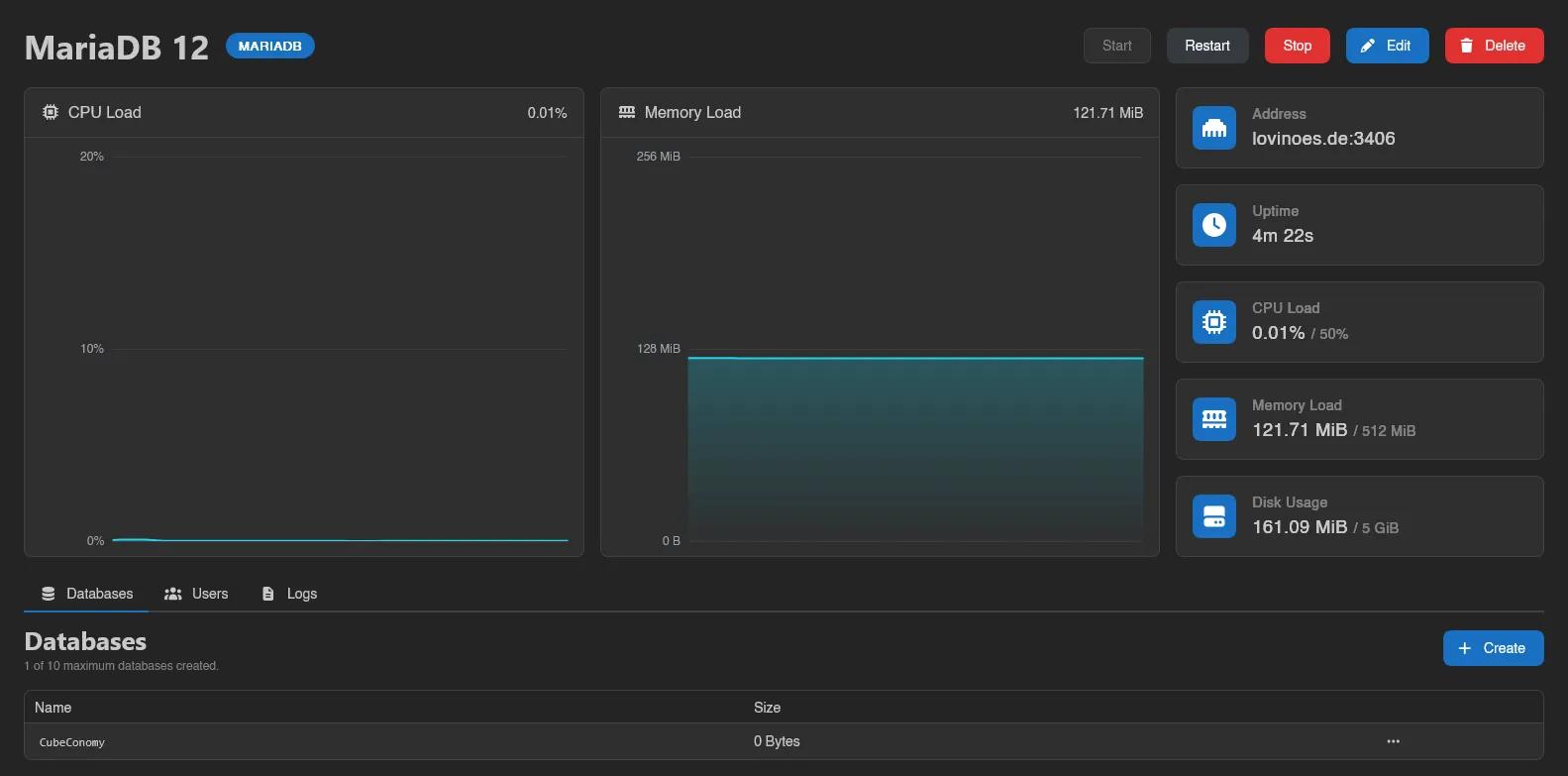Open the three-dot menu for CubeConomy
This screenshot has height=776, width=1568.
pyautogui.click(x=1394, y=741)
